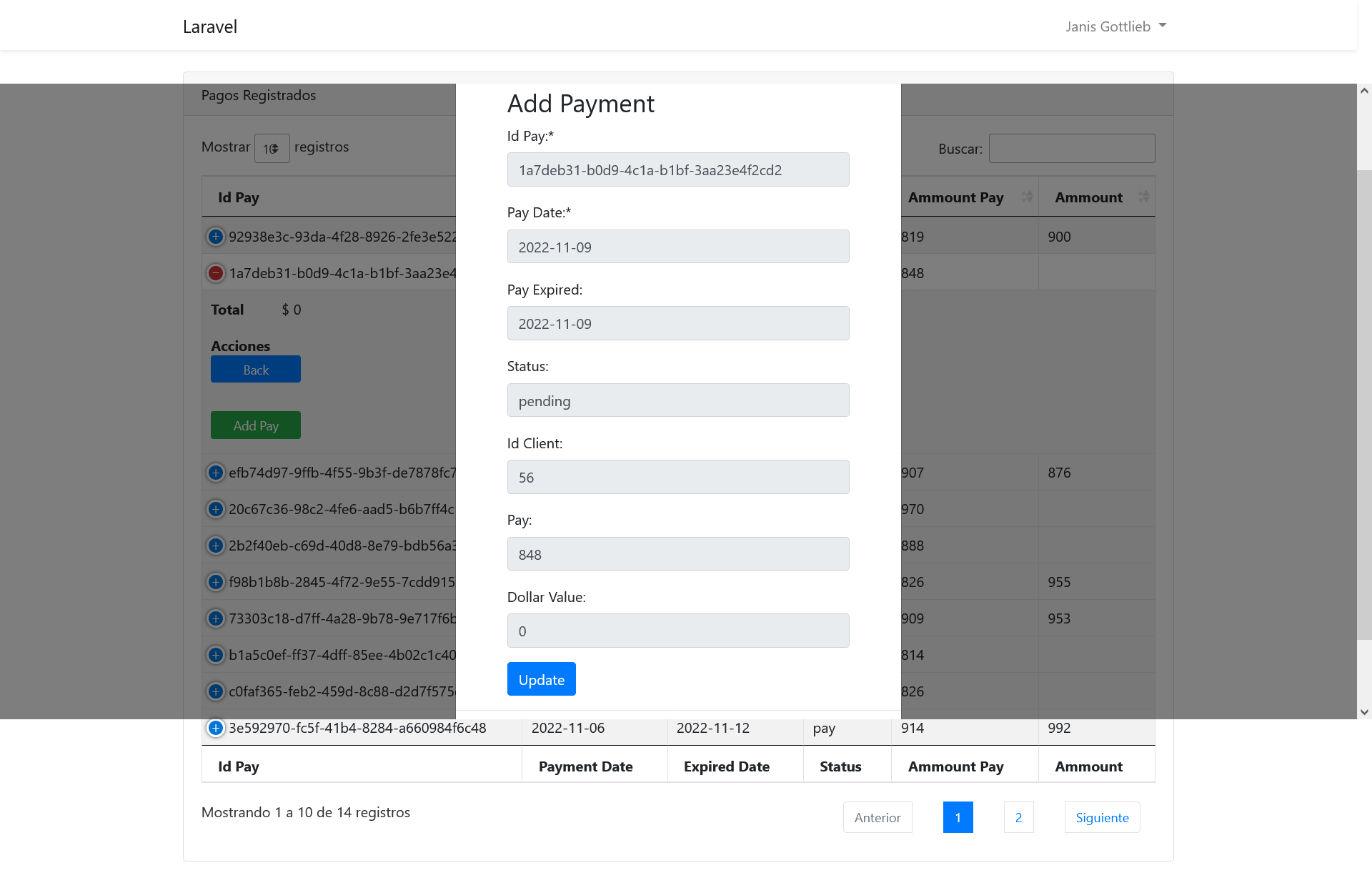
Task: Click the Buscar search field
Action: 1071,148
